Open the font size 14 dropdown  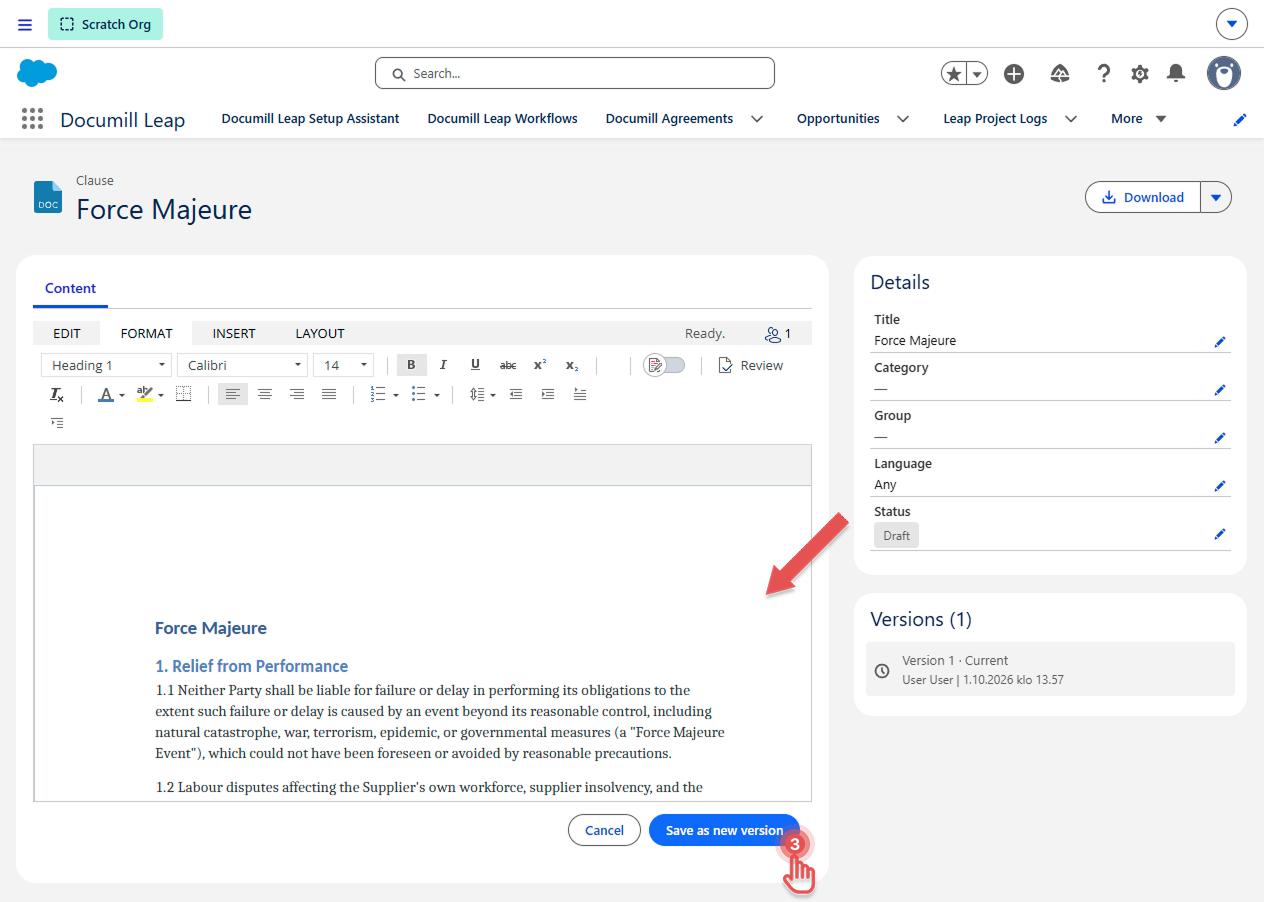[343, 365]
